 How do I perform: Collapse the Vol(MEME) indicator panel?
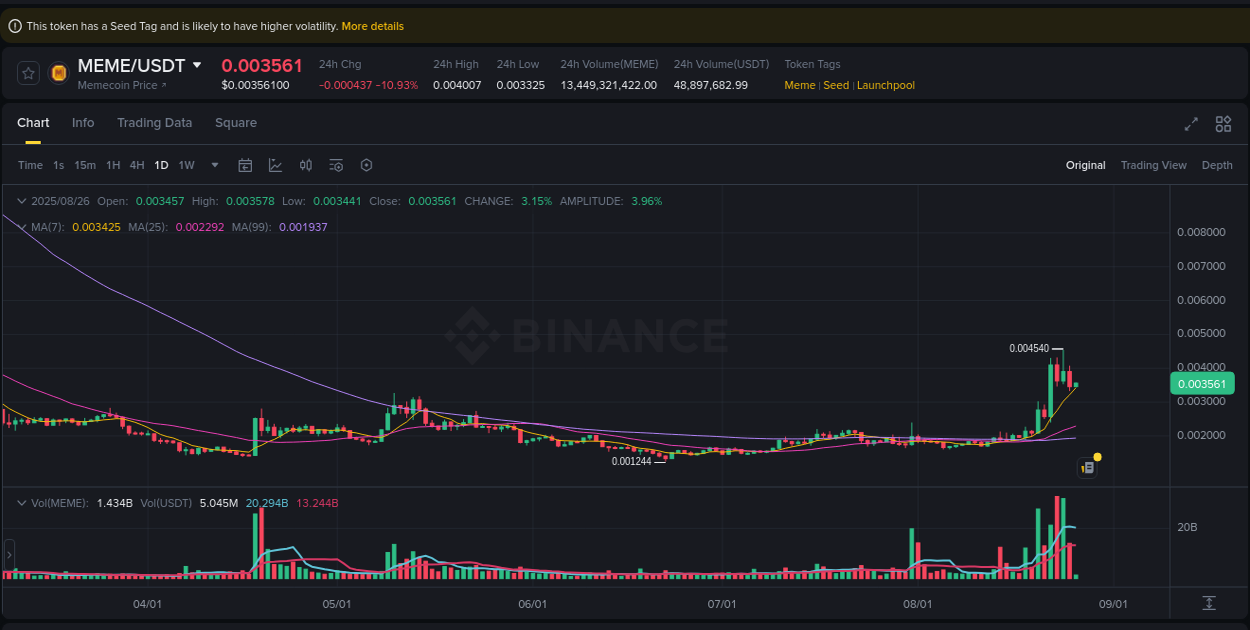click(x=21, y=503)
